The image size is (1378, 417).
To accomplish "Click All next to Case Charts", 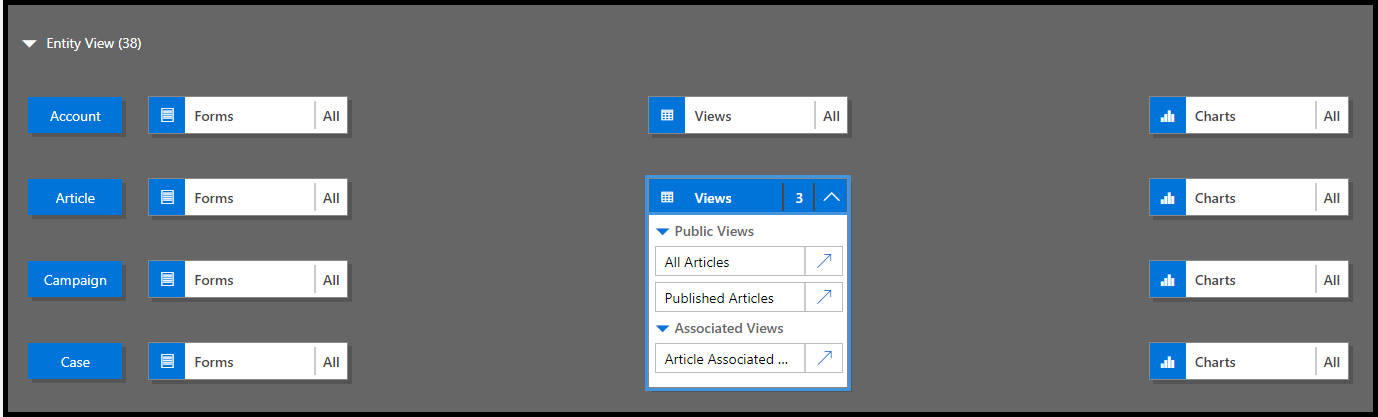I will coord(1332,362).
